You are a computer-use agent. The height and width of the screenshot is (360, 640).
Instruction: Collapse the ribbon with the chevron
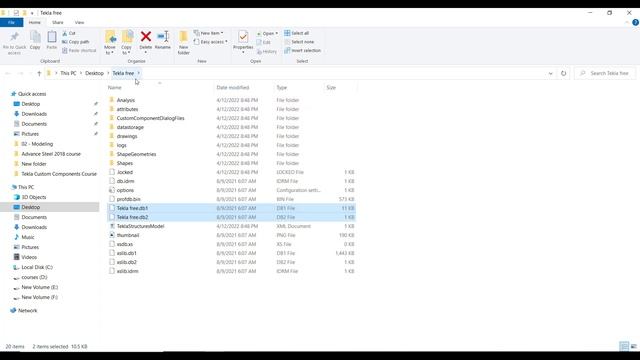[x=627, y=23]
